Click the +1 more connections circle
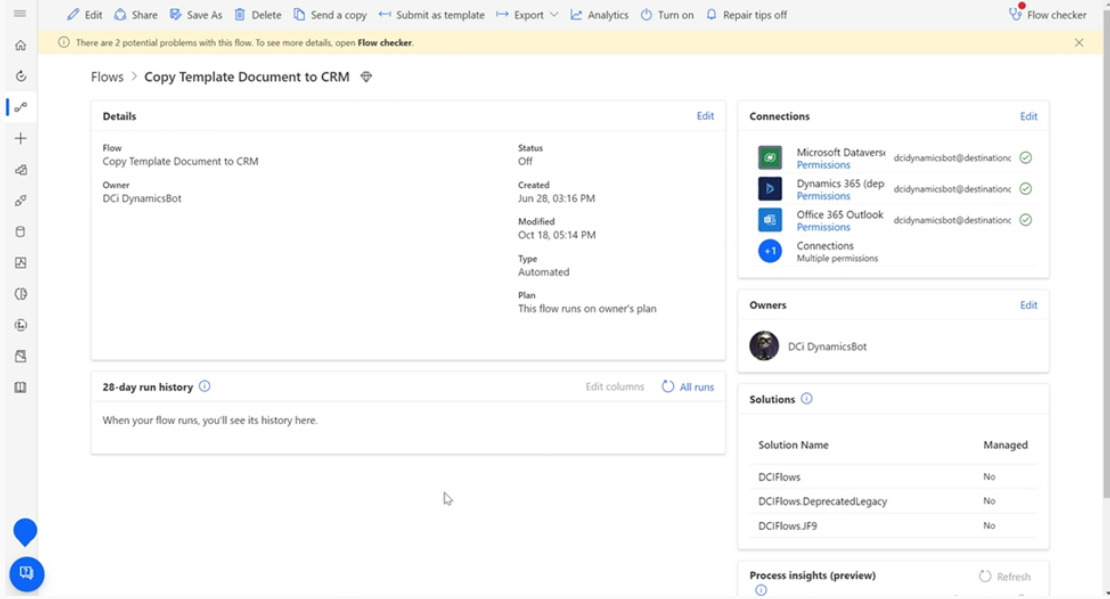Screen dimensions: 1110x599 tap(770, 251)
